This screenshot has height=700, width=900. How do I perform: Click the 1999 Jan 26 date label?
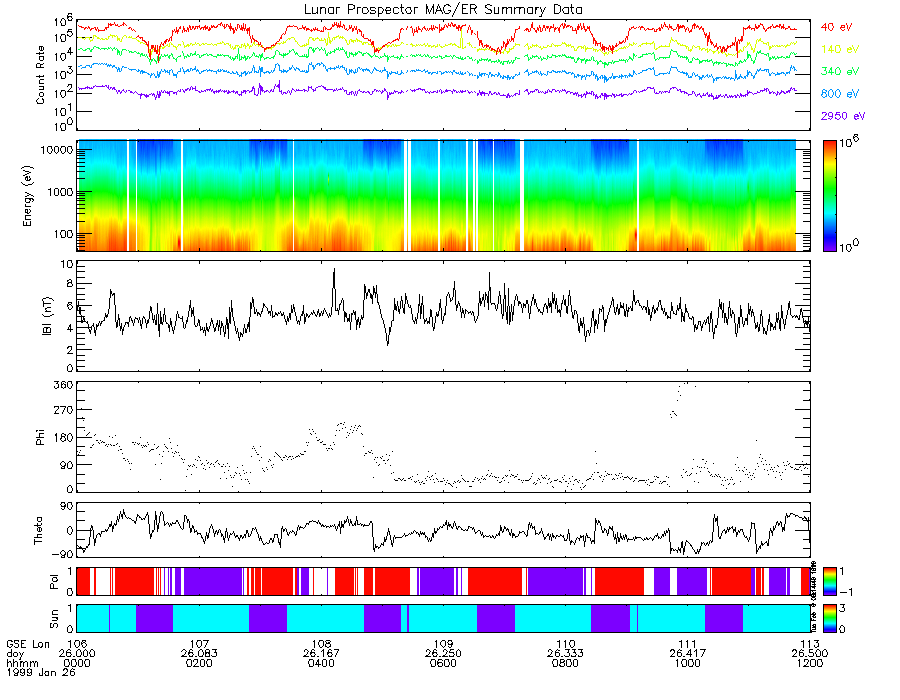point(41,672)
